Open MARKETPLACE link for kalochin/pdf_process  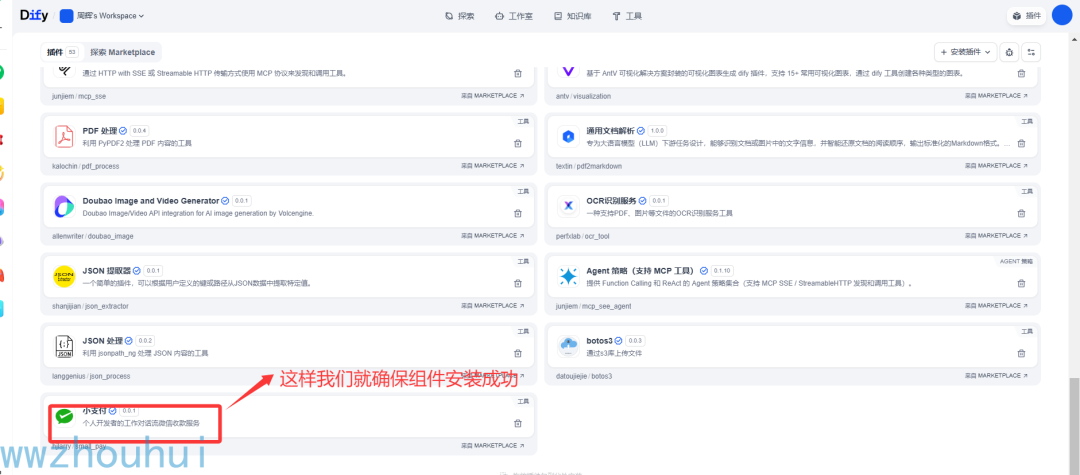click(x=492, y=166)
